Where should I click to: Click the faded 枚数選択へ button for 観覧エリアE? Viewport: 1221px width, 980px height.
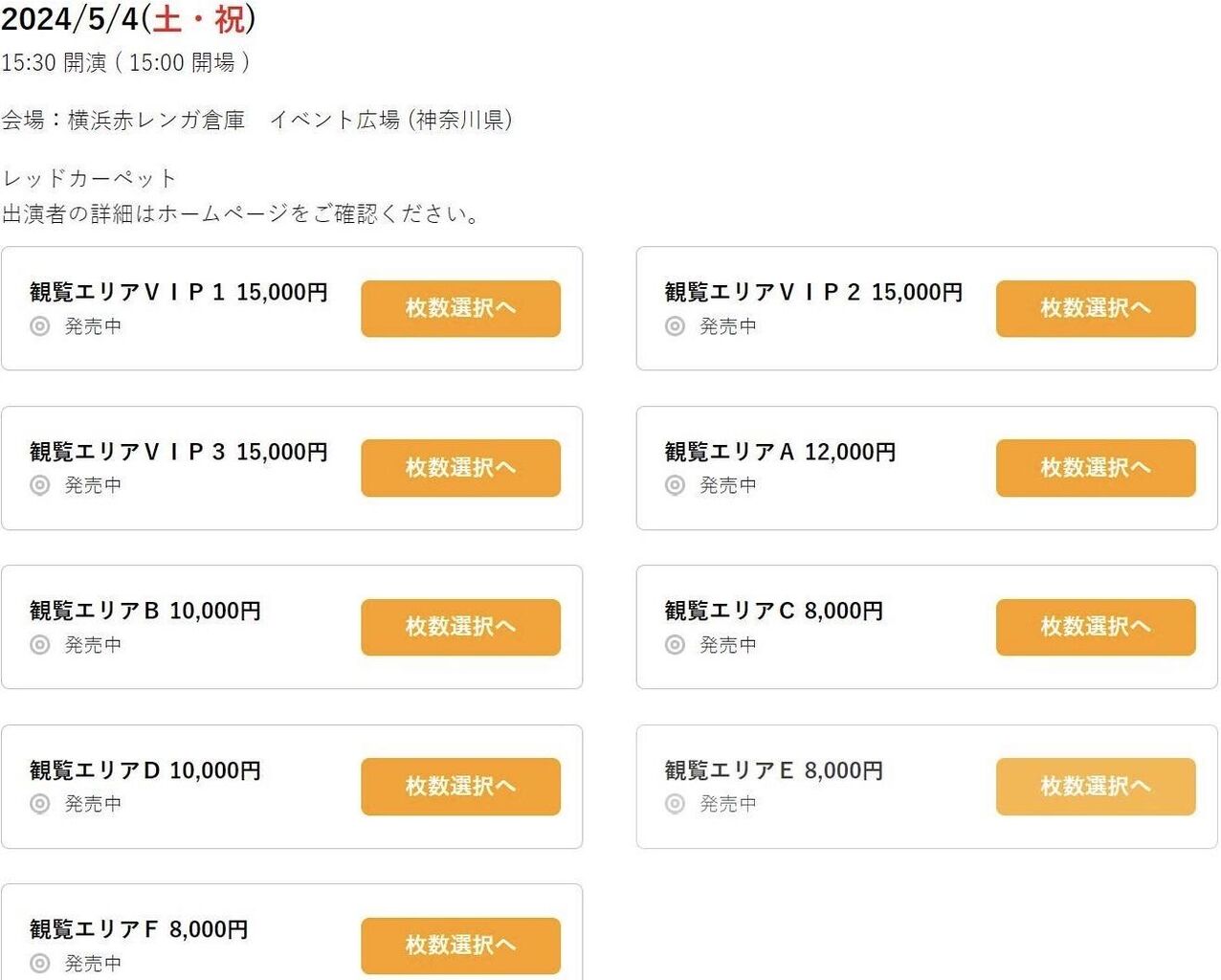(x=1096, y=787)
